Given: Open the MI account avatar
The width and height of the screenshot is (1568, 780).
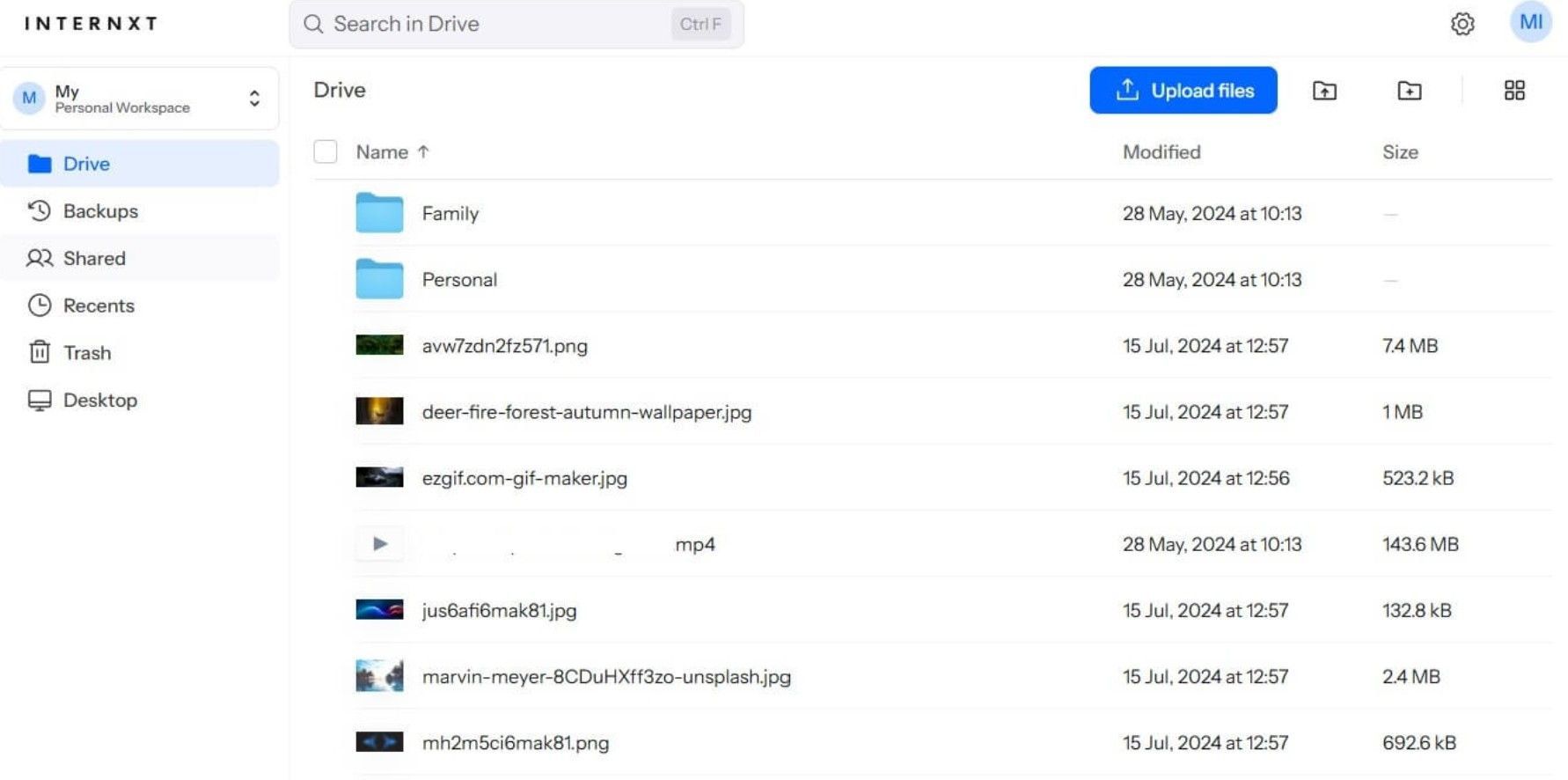Looking at the screenshot, I should [x=1530, y=22].
